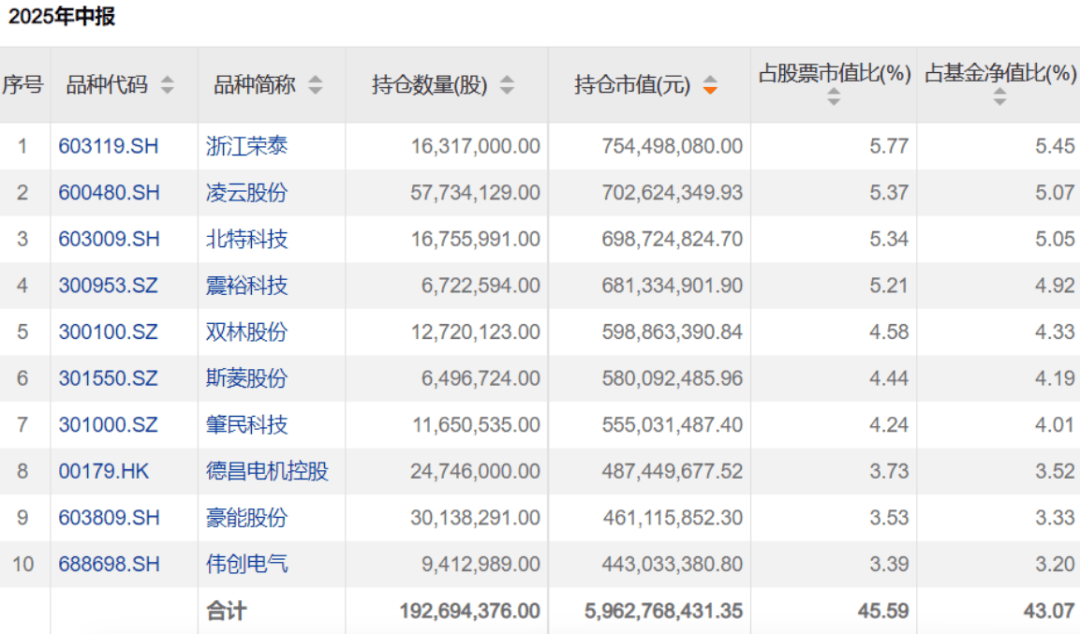This screenshot has height=634, width=1080.
Task: Open stock code 600480.SH
Action: pyautogui.click(x=108, y=193)
